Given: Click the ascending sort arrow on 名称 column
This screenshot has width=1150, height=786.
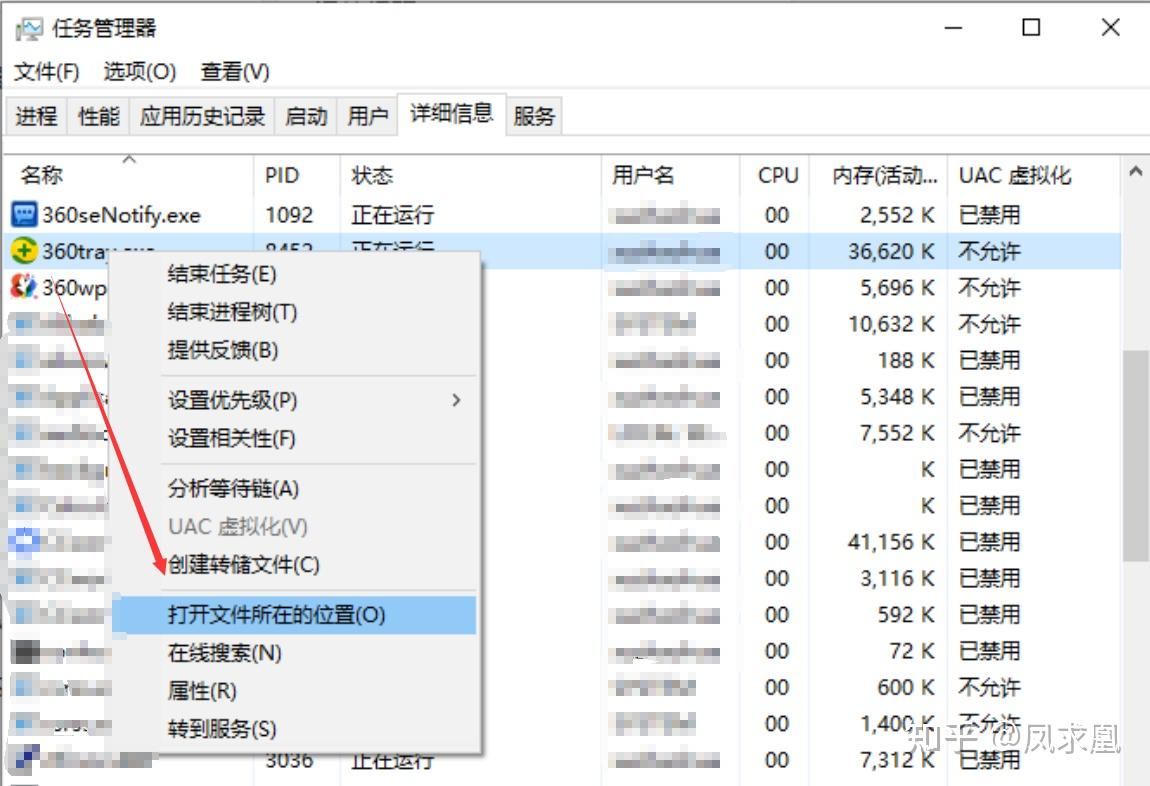Looking at the screenshot, I should [x=130, y=158].
